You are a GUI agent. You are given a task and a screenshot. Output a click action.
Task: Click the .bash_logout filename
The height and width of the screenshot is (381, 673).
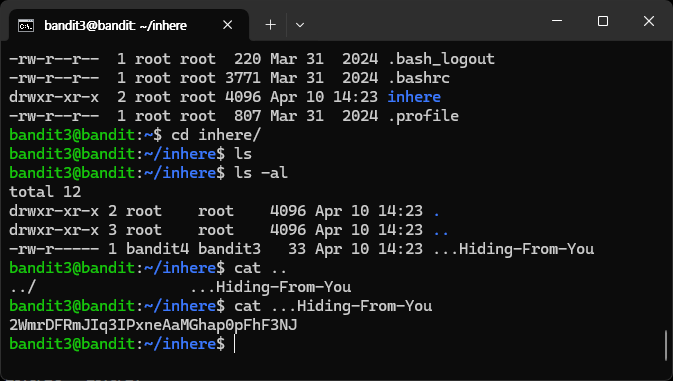click(441, 59)
